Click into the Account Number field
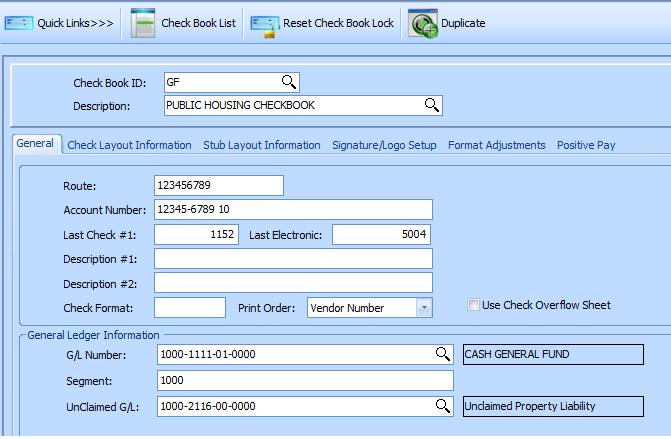 point(292,209)
